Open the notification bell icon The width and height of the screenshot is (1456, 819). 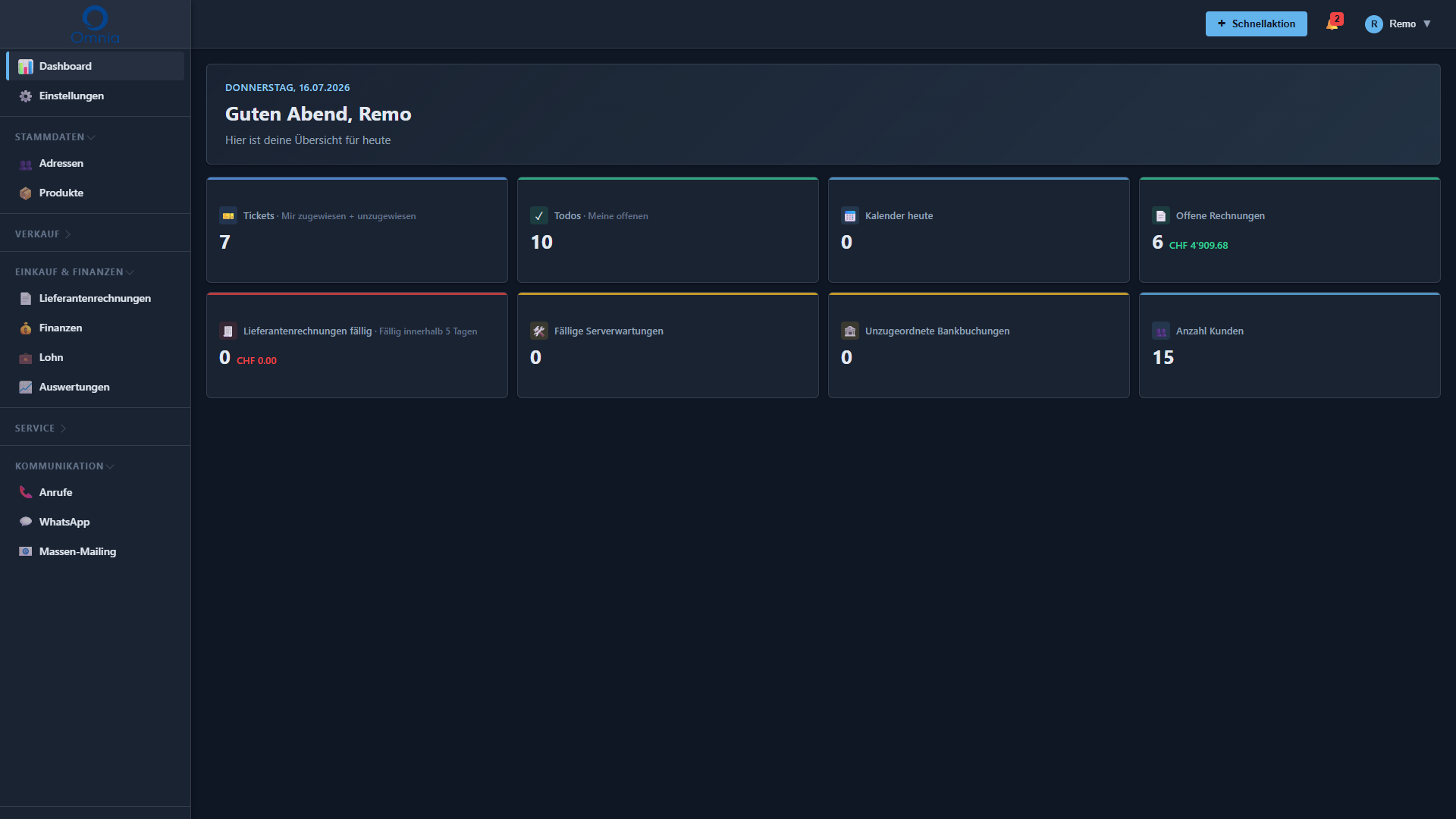[x=1332, y=24]
